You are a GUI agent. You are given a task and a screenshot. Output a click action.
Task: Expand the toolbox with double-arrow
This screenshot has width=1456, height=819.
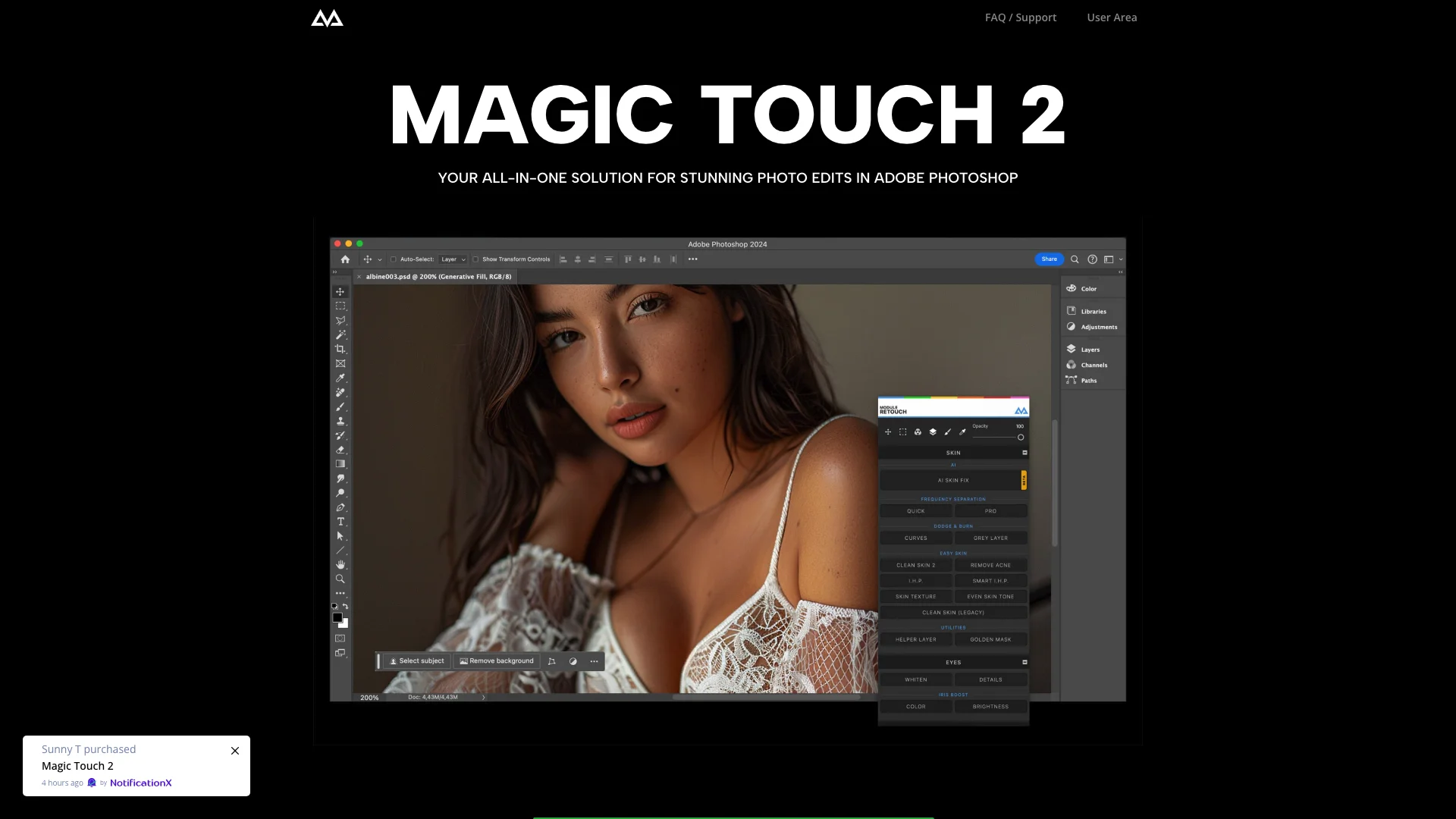click(334, 272)
